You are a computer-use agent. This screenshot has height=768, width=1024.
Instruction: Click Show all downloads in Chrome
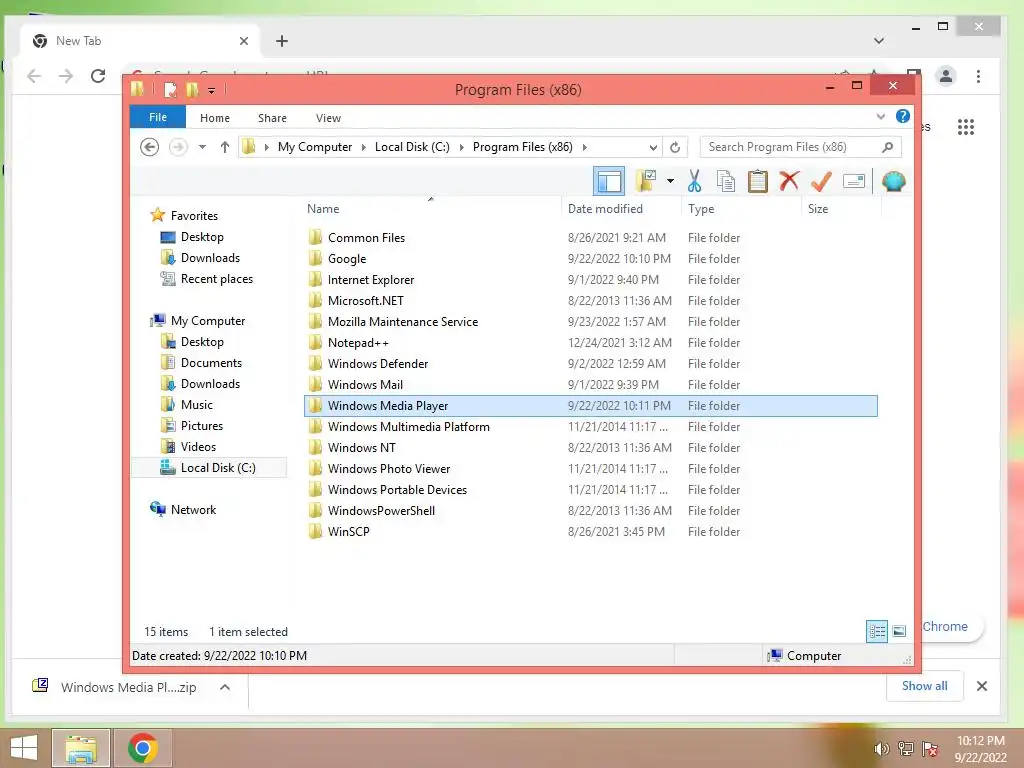[924, 686]
